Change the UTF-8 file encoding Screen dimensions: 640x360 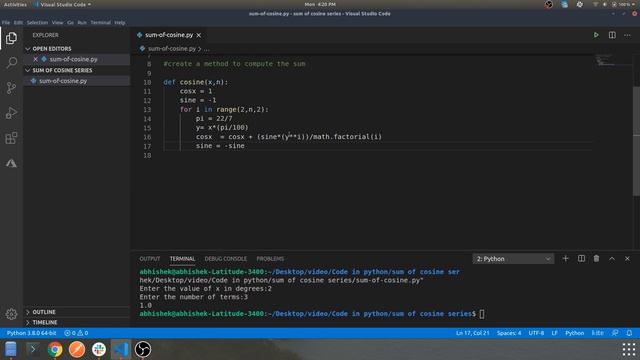(x=536, y=333)
